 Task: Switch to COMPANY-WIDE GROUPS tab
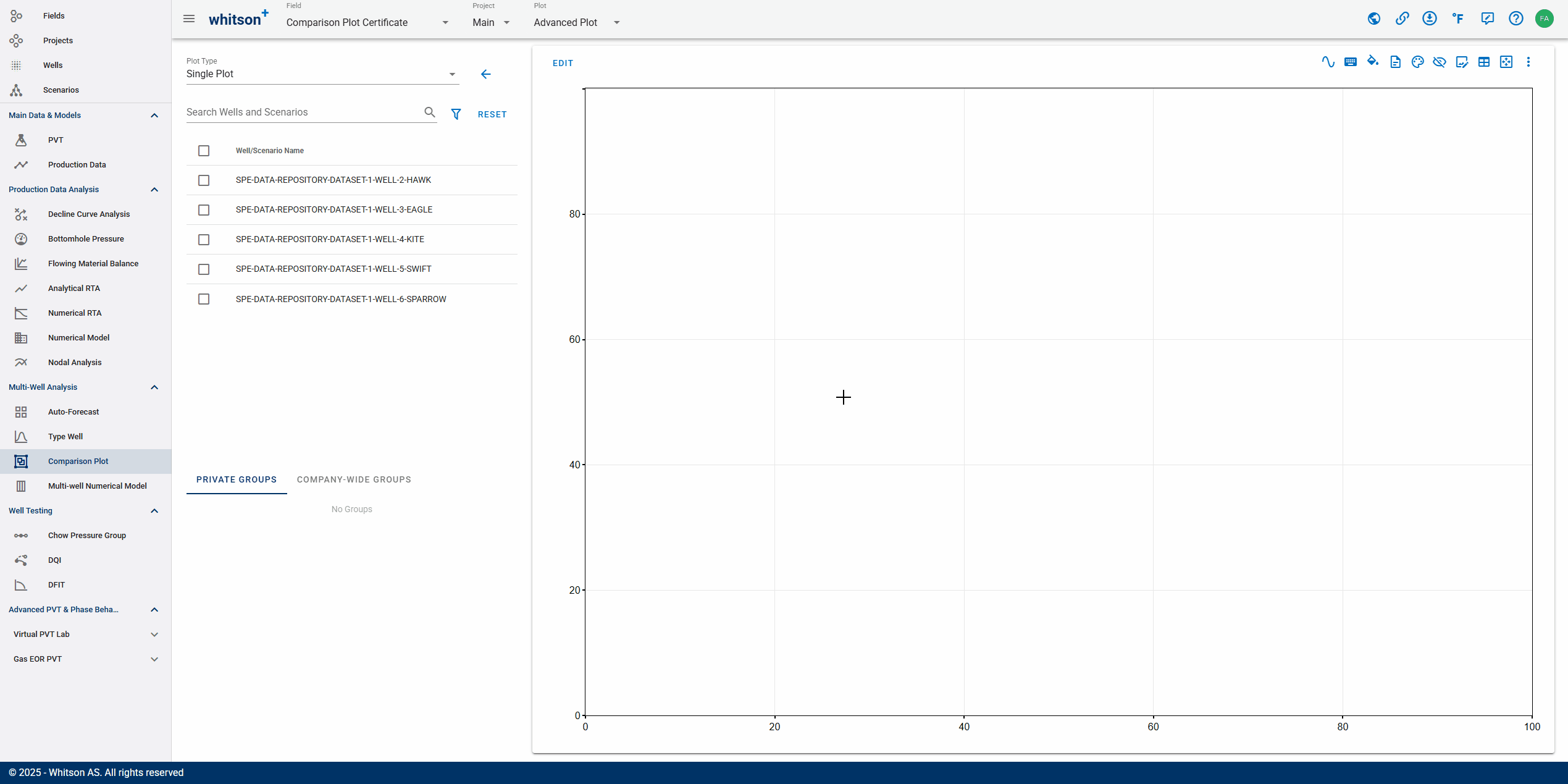click(x=353, y=479)
